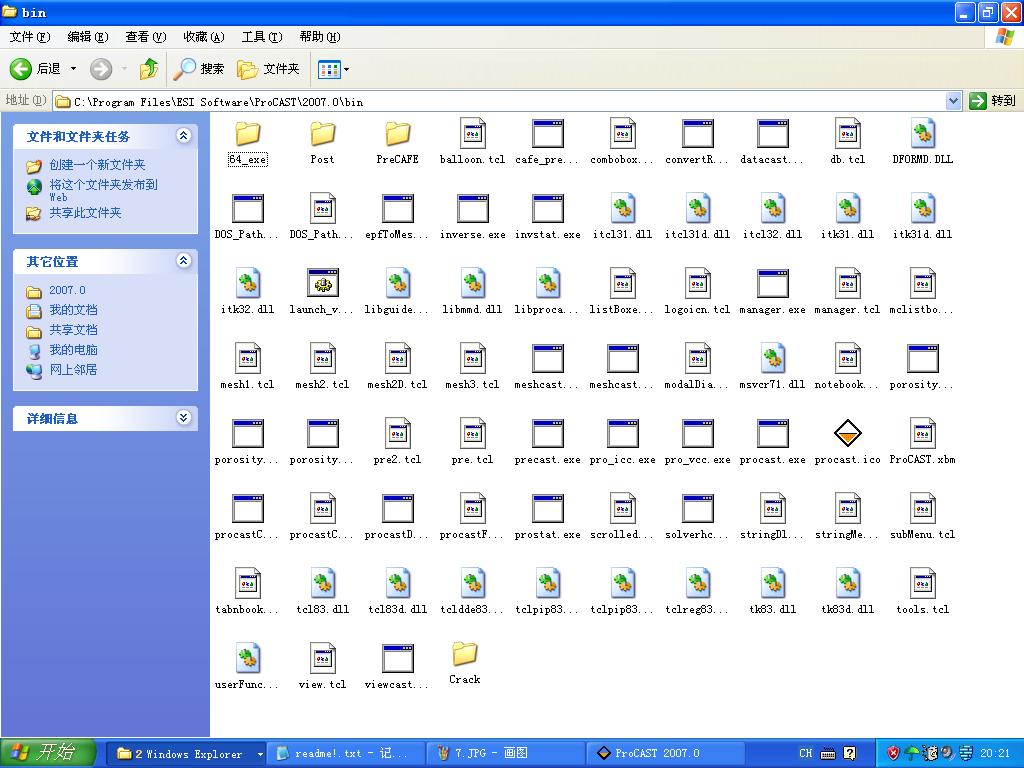Click the Search (搜索) toolbar button
Screen dimensions: 1024x768
click(x=199, y=69)
